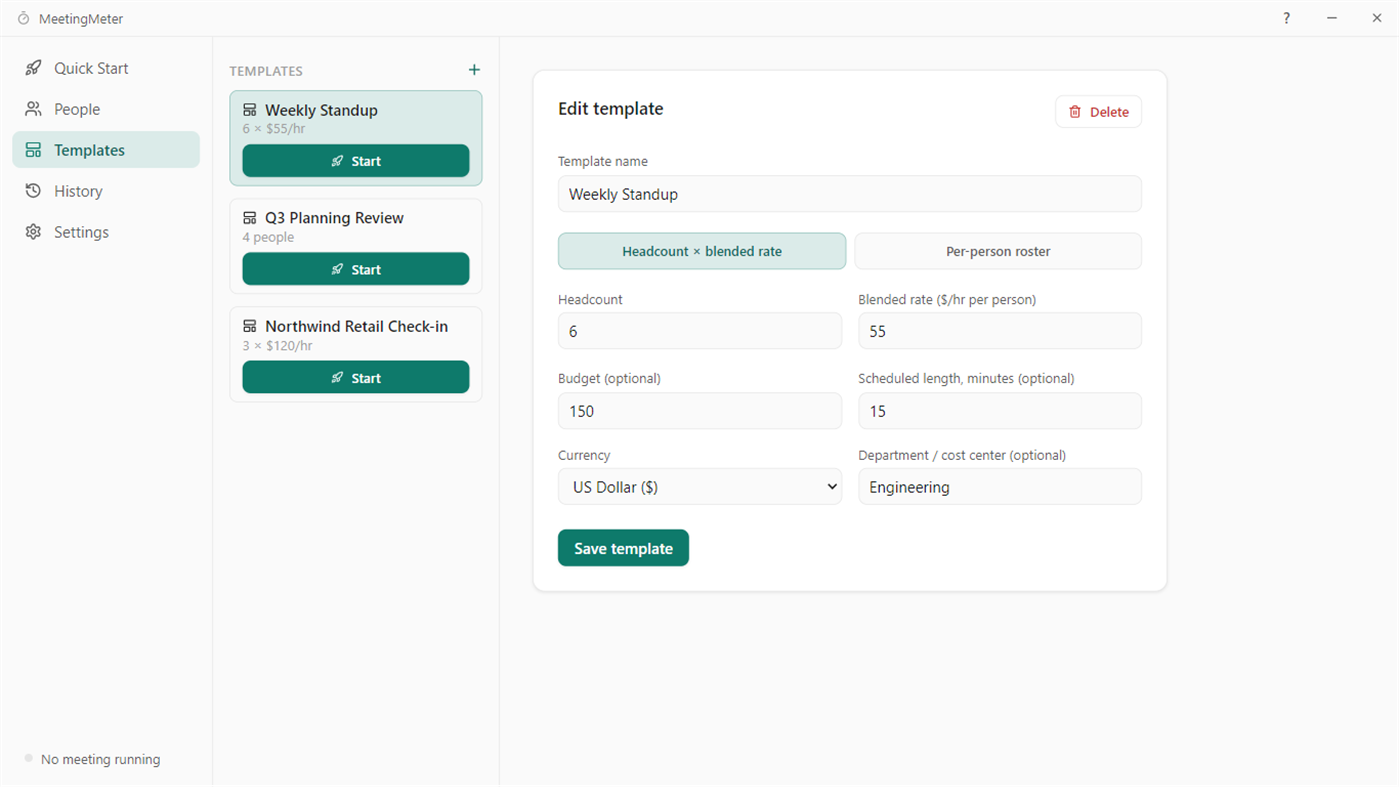The height and width of the screenshot is (787, 1399).
Task: Click the people icon in the sidebar
Action: tap(34, 109)
